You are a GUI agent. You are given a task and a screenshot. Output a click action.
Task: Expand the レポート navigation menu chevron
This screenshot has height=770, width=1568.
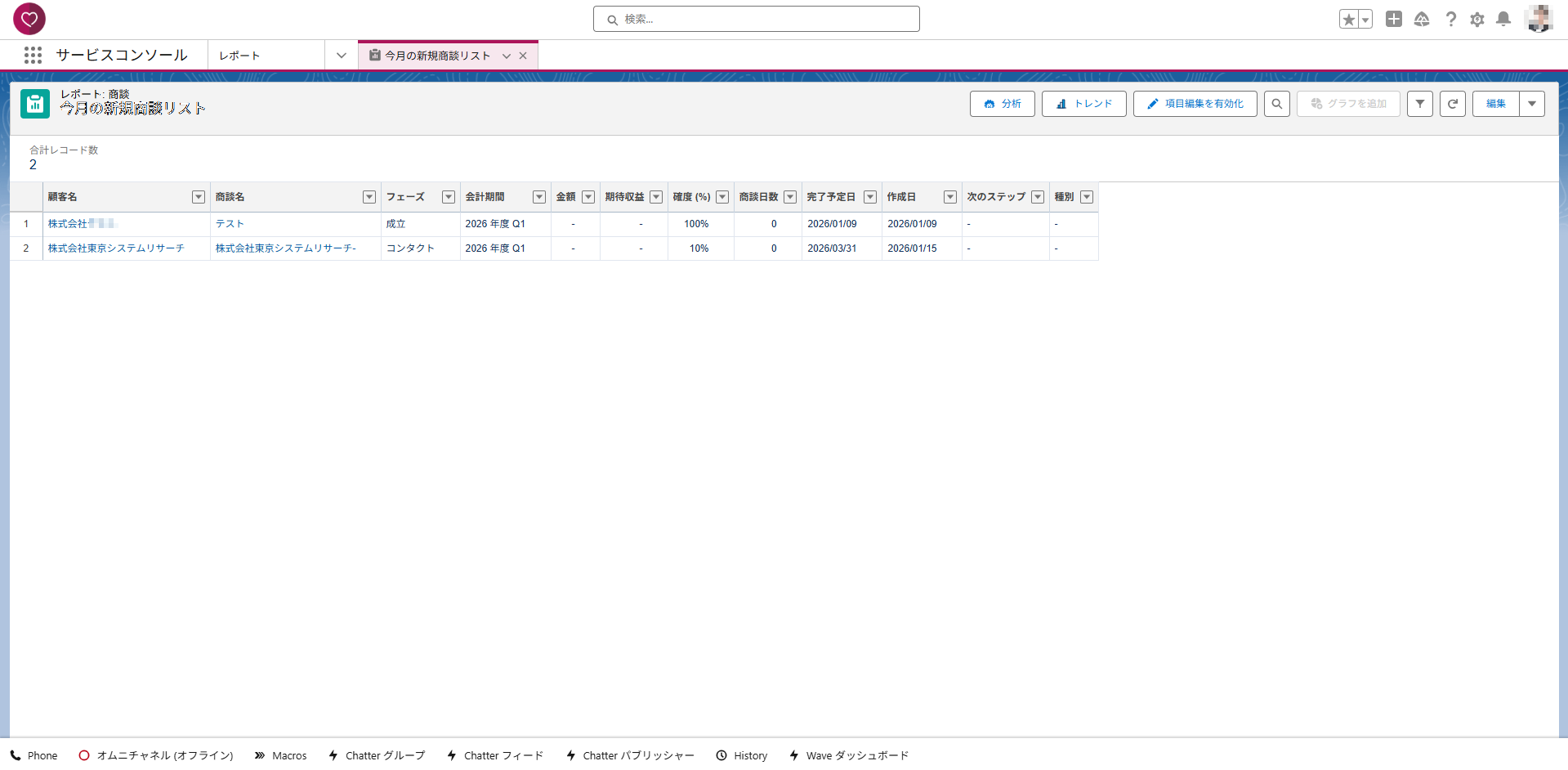(342, 56)
